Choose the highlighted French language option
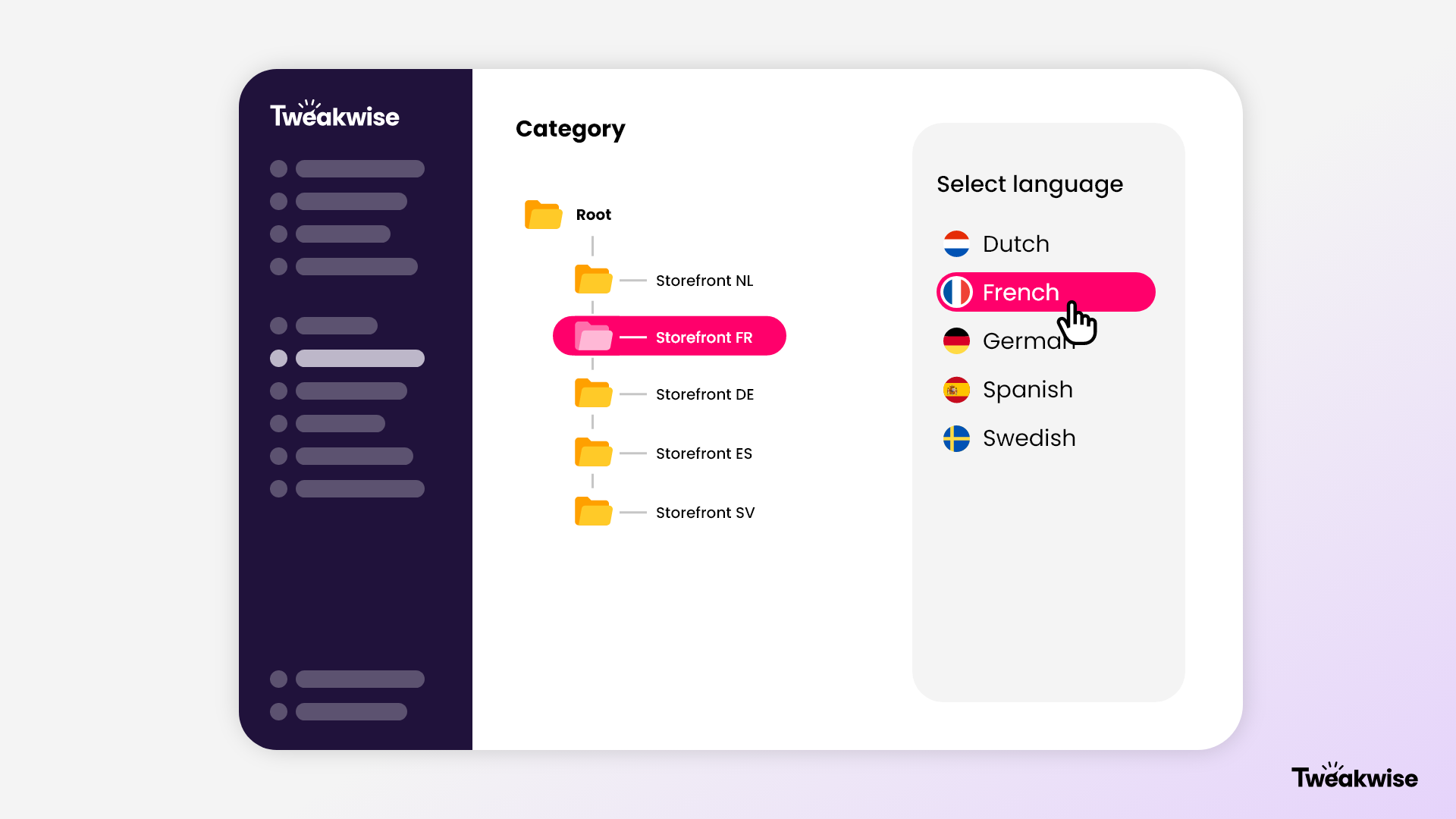Screen dimensions: 1456x819 [1020, 293]
